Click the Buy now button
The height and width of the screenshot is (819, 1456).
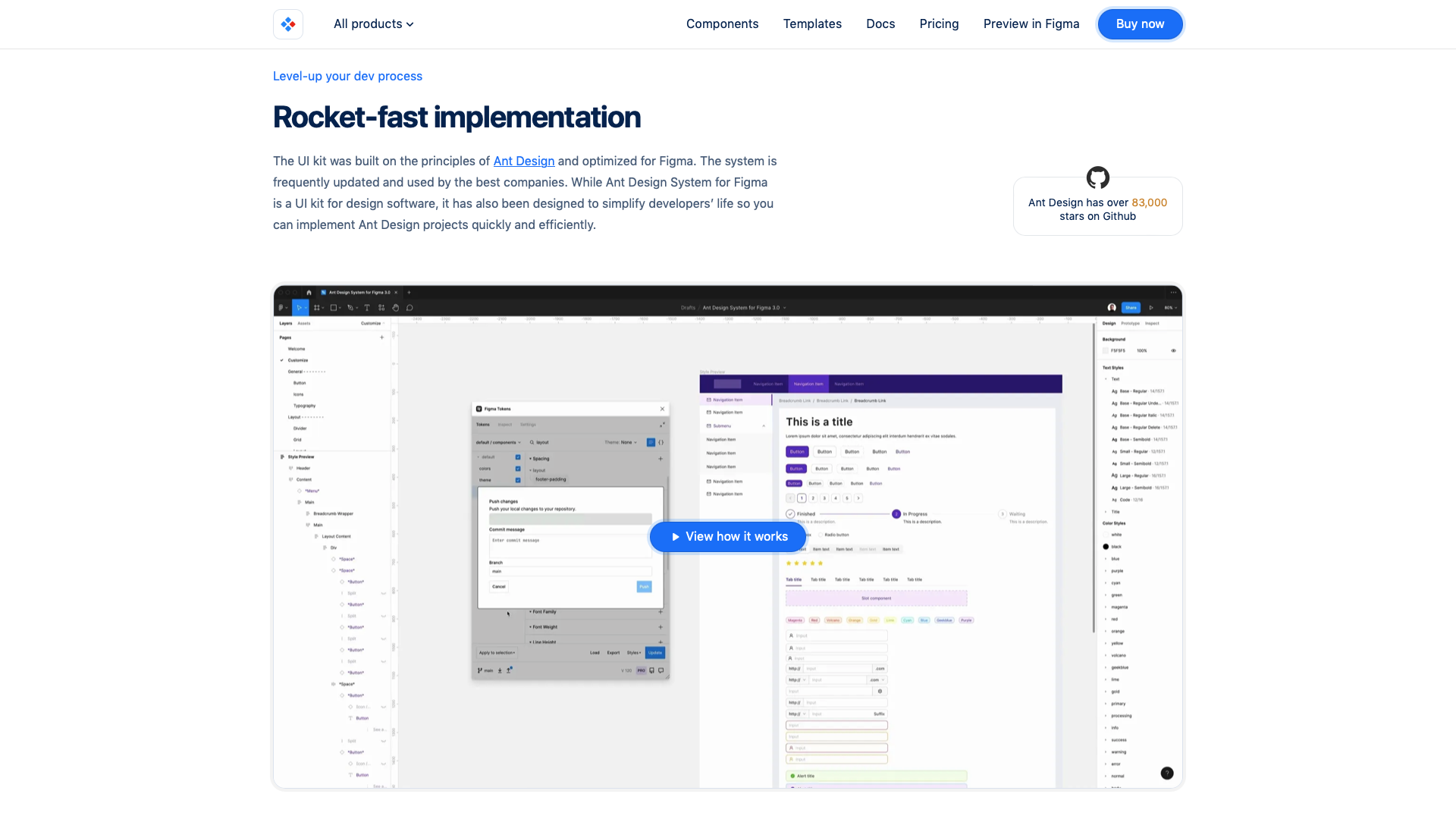pos(1140,24)
